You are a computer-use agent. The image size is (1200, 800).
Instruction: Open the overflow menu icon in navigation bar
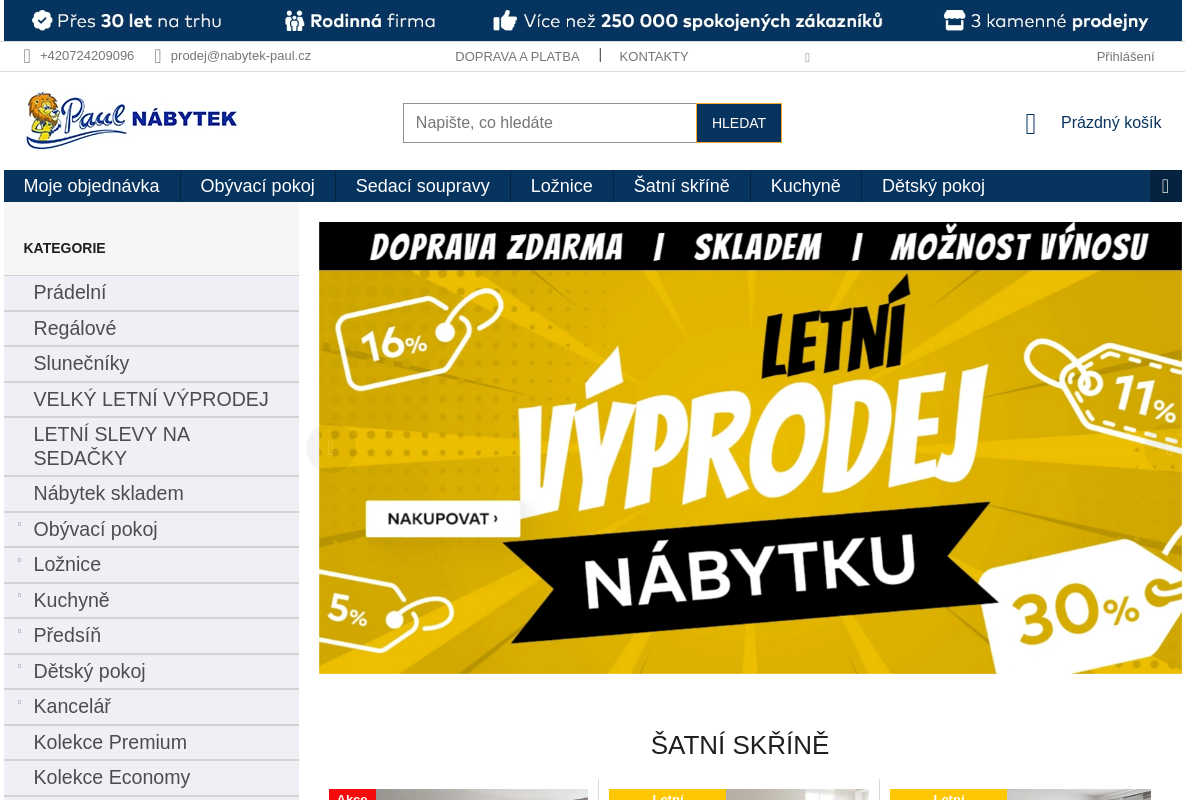1165,186
